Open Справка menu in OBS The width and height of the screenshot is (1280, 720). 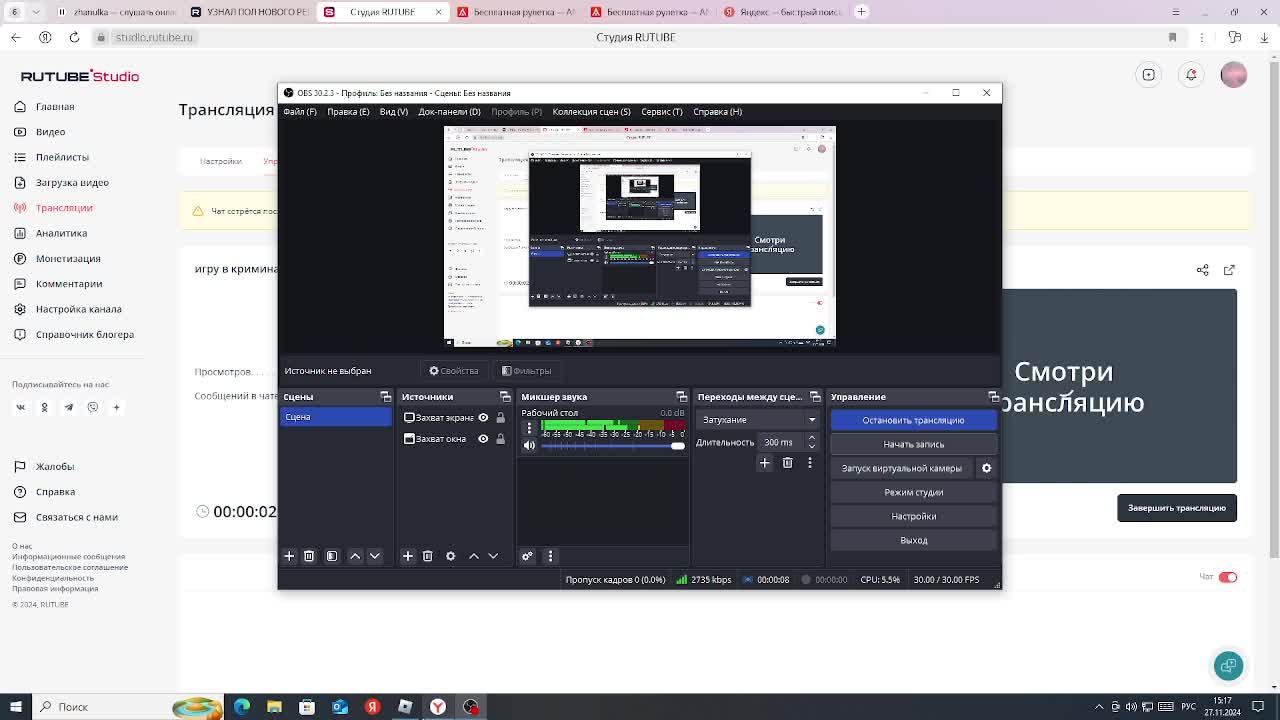click(x=718, y=112)
